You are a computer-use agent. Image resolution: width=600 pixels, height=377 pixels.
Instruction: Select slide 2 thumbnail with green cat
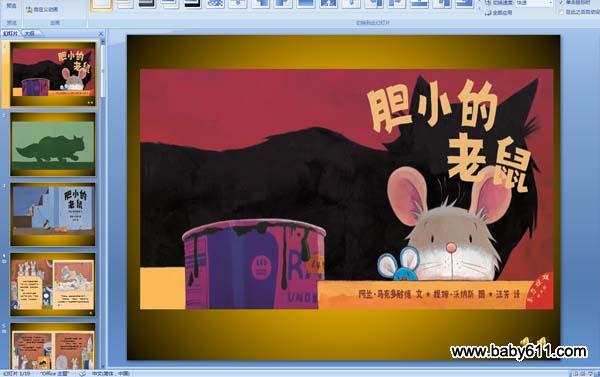53,145
